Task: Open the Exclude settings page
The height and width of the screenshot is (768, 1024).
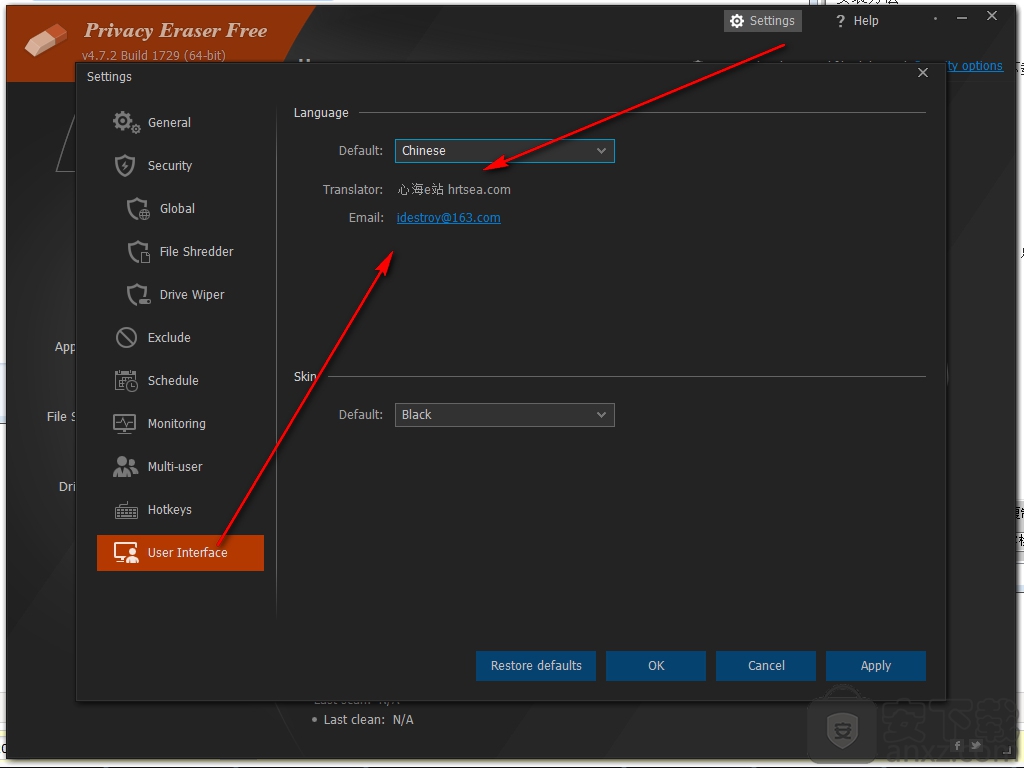Action: point(180,338)
